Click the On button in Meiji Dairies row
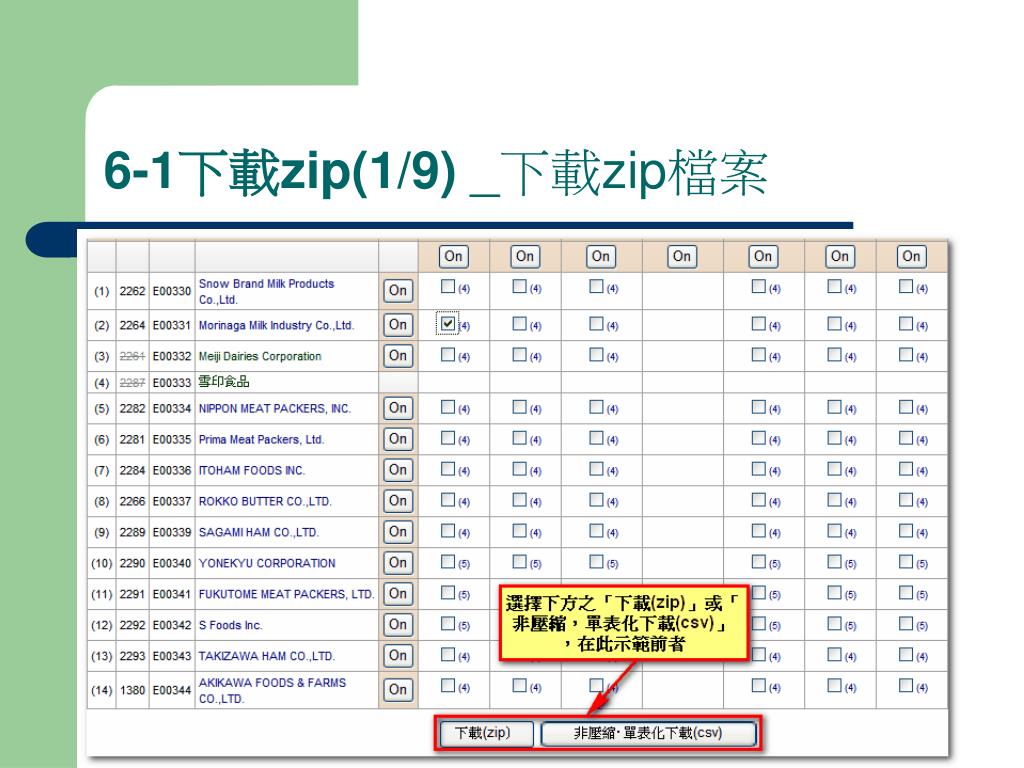The height and width of the screenshot is (768, 1024). click(x=398, y=356)
